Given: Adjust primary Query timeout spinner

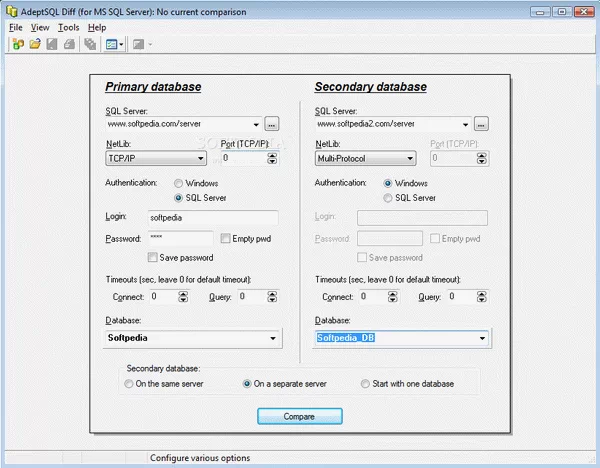Looking at the screenshot, I should [x=272, y=297].
